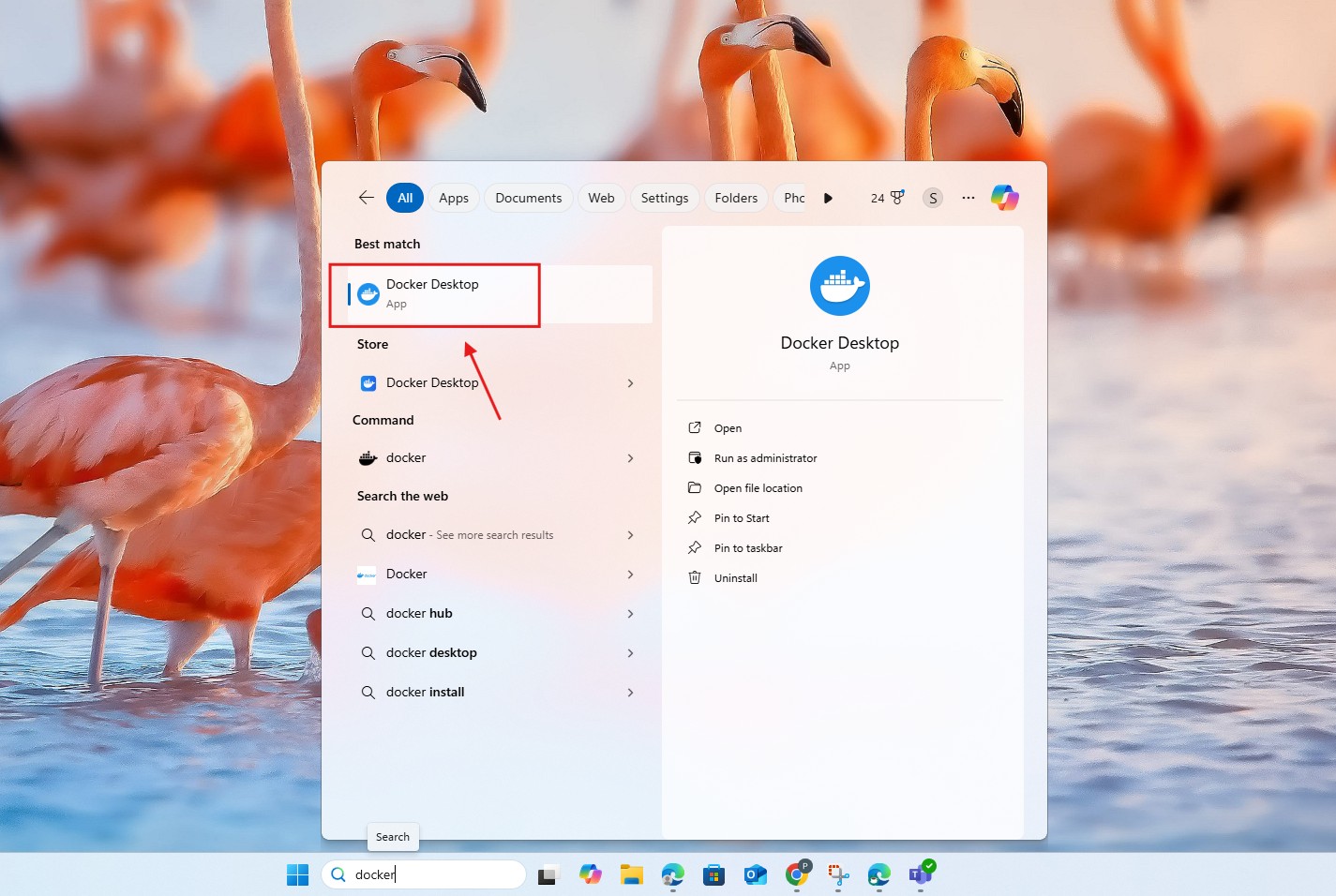Click the back arrow in search panel

point(366,198)
